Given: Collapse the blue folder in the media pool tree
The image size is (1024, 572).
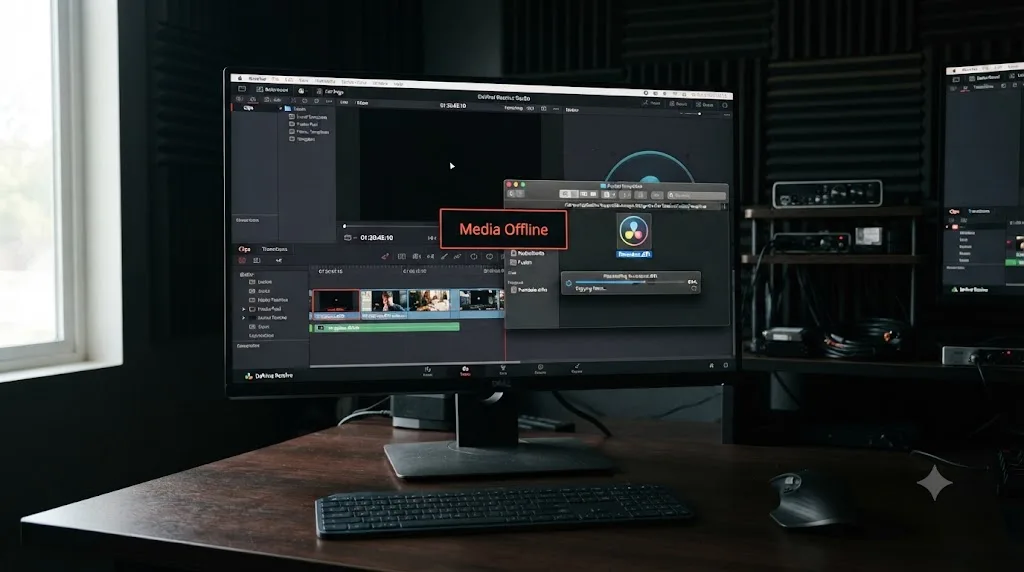Looking at the screenshot, I should click(x=281, y=108).
